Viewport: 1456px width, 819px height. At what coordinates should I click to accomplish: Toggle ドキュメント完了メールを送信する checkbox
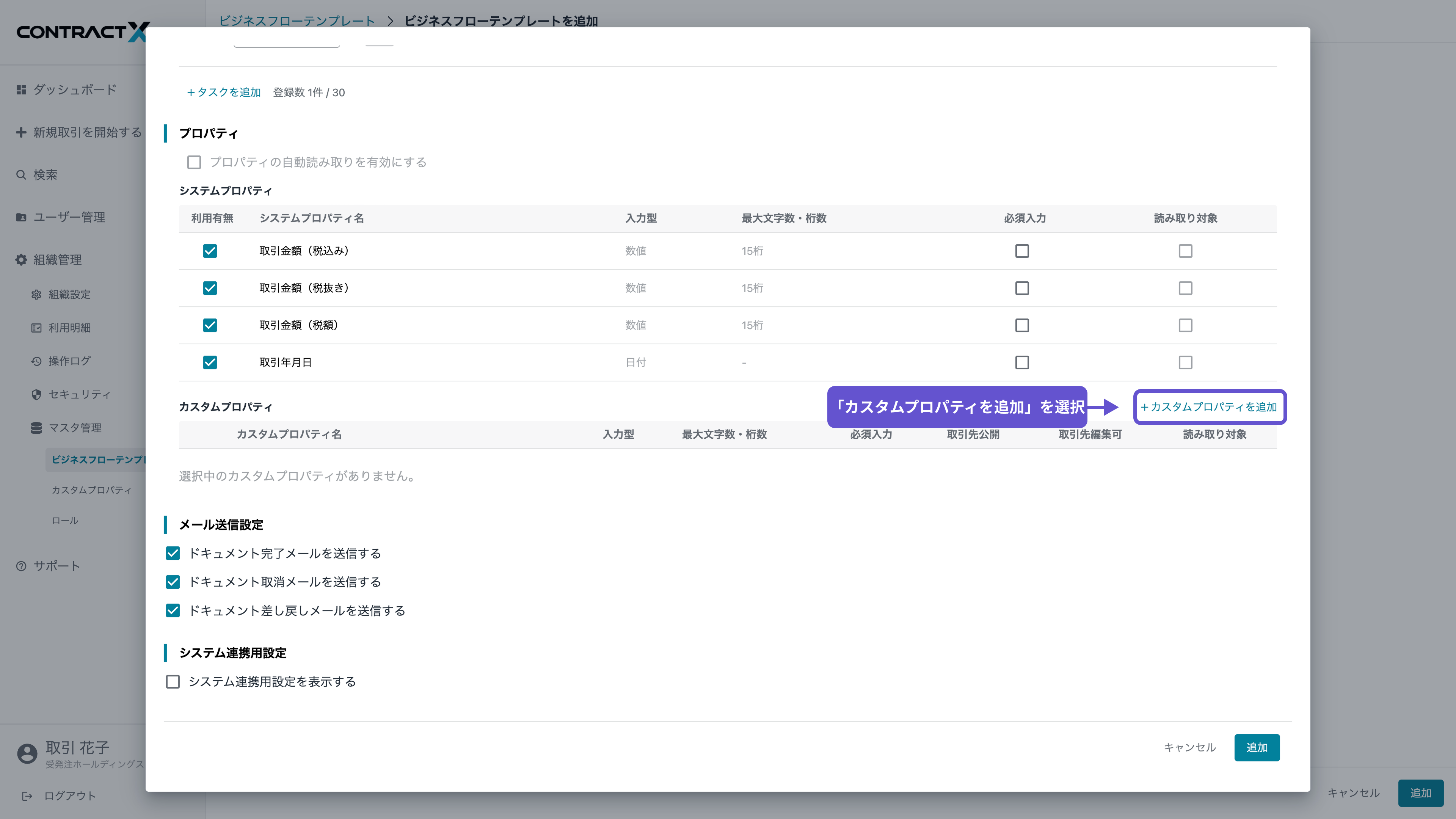tap(173, 553)
